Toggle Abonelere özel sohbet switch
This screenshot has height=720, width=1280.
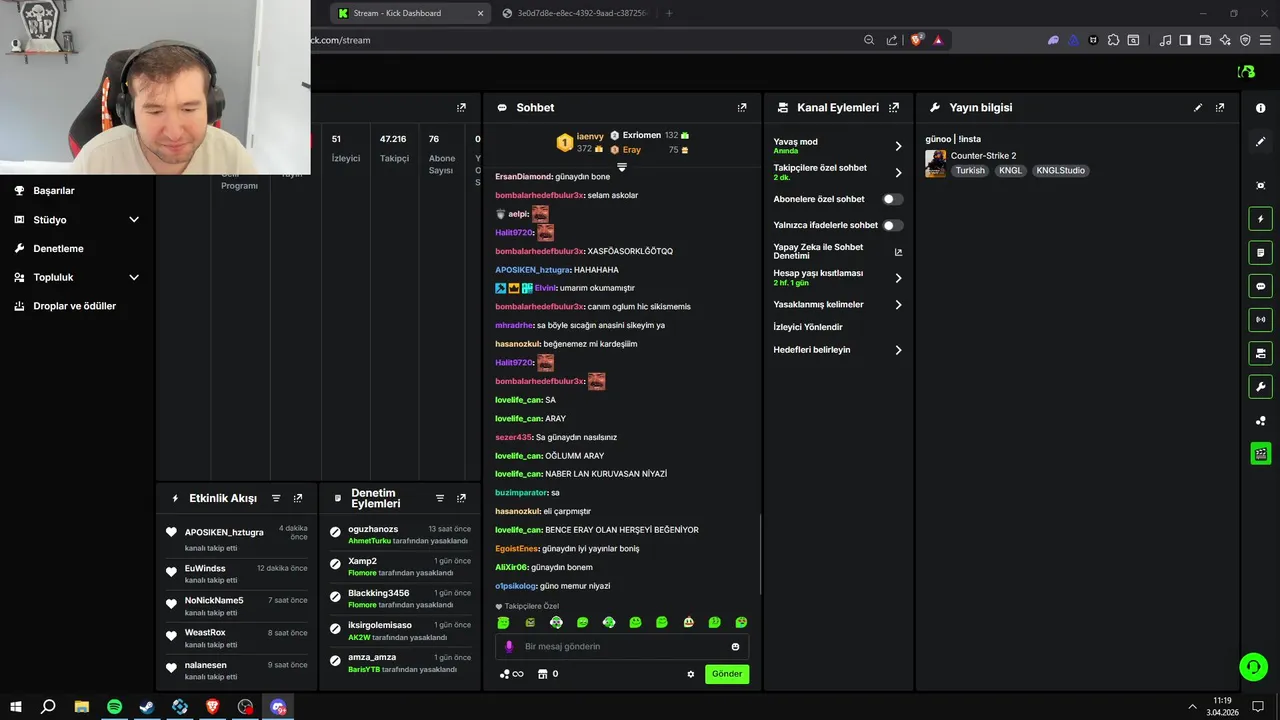(x=892, y=199)
